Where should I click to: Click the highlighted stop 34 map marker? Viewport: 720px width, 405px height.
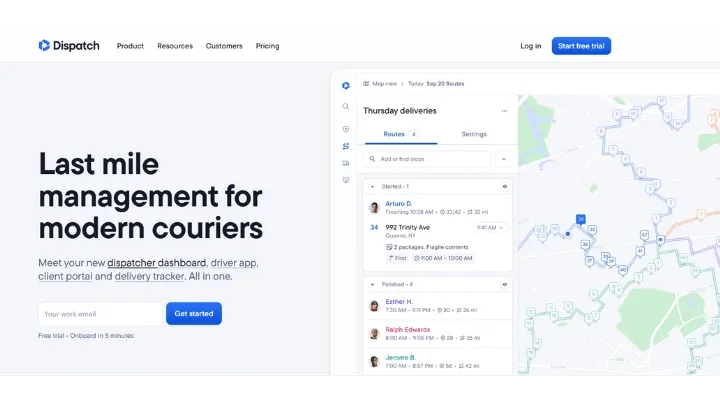point(580,219)
